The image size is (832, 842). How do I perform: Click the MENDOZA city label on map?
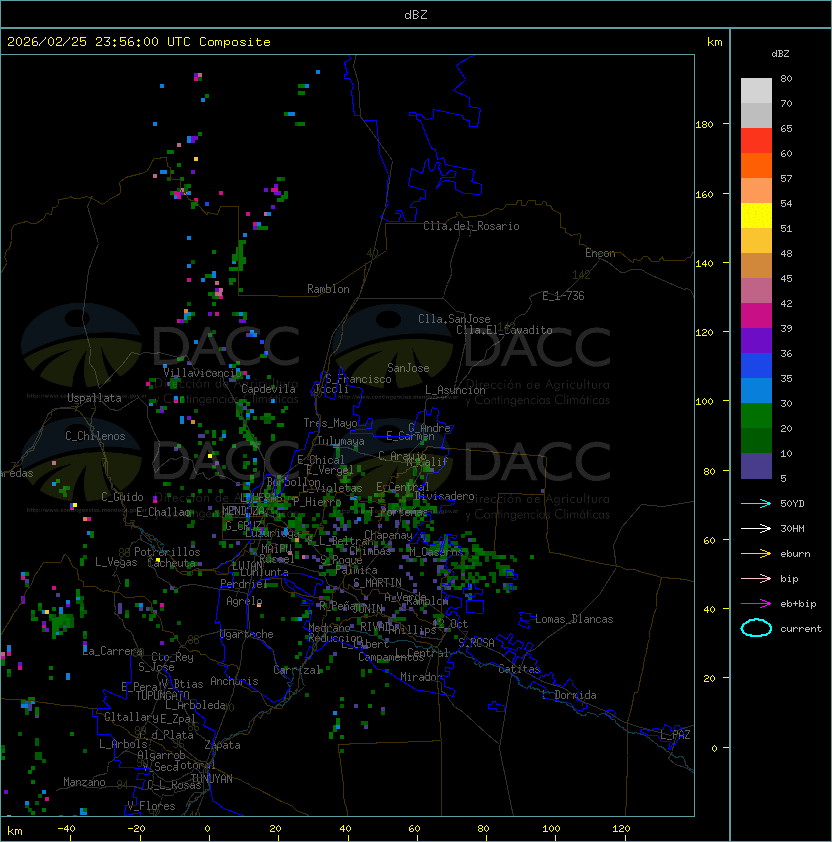pos(243,510)
